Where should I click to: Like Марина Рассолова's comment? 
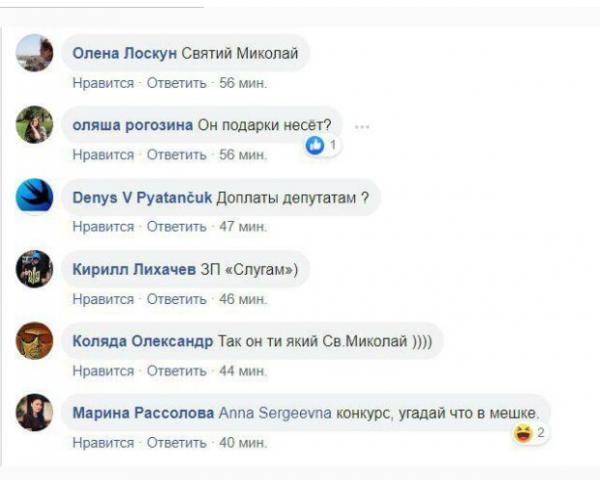(103, 443)
